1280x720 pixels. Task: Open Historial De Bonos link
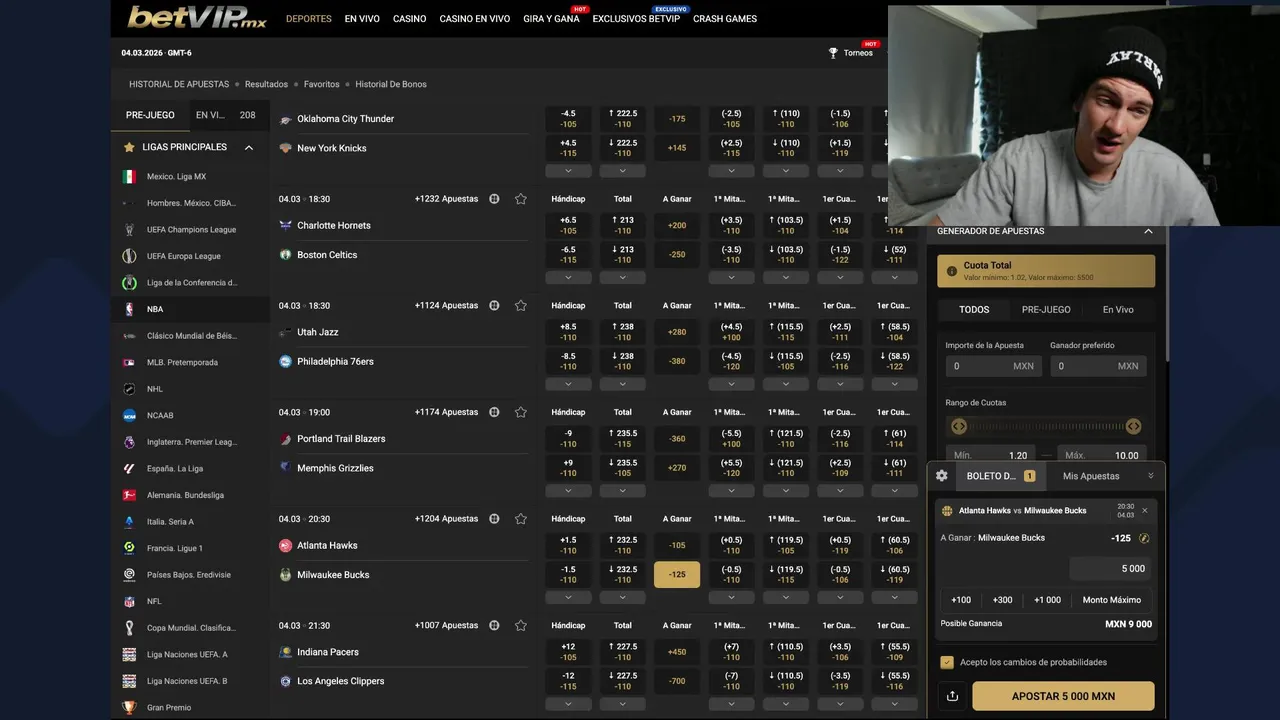tap(391, 85)
